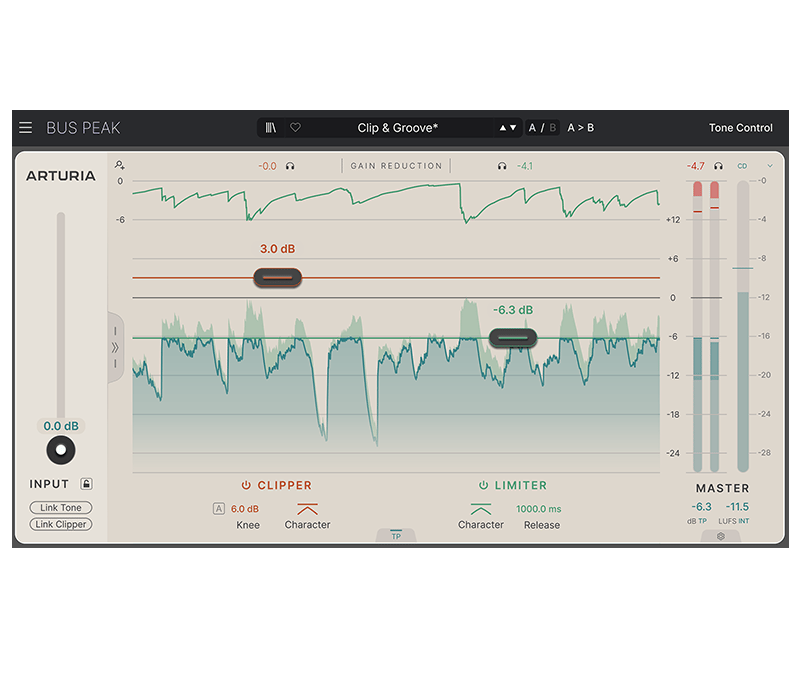
Task: Click the master headphone icon near -4.7
Action: (x=718, y=166)
